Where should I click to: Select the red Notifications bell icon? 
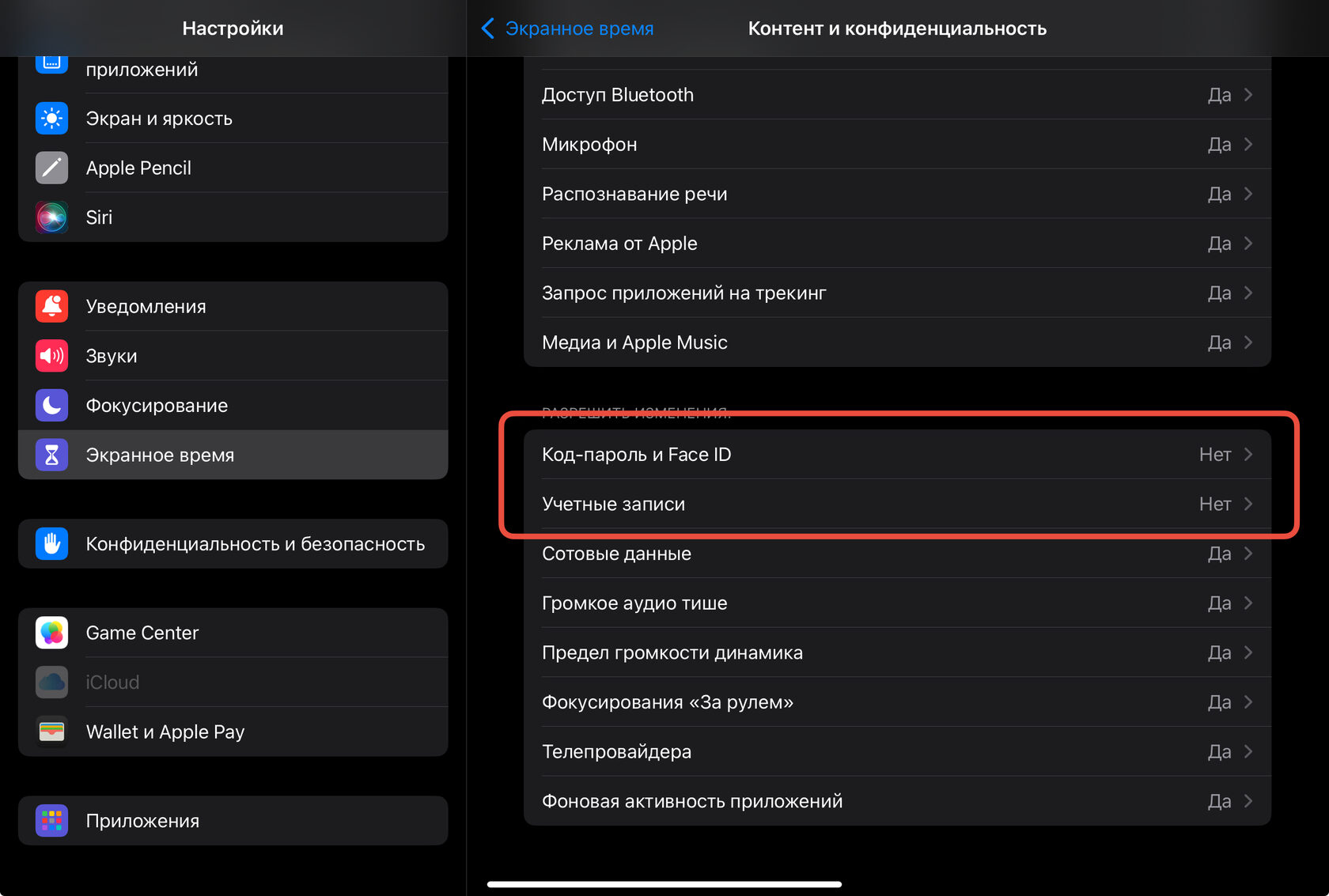[51, 306]
